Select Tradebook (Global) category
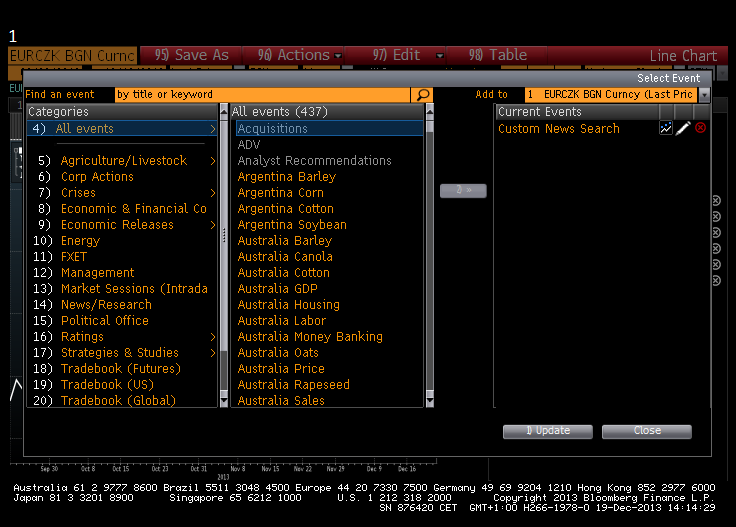The image size is (736, 527). click(x=118, y=401)
